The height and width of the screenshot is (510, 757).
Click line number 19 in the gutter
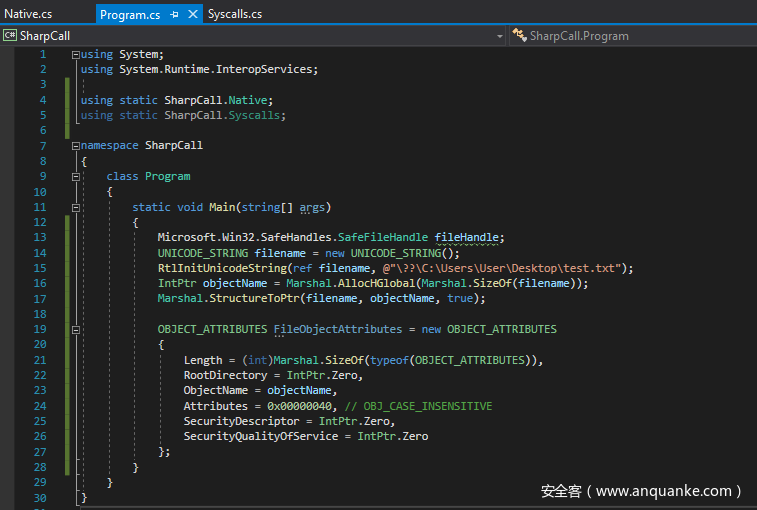coord(40,329)
